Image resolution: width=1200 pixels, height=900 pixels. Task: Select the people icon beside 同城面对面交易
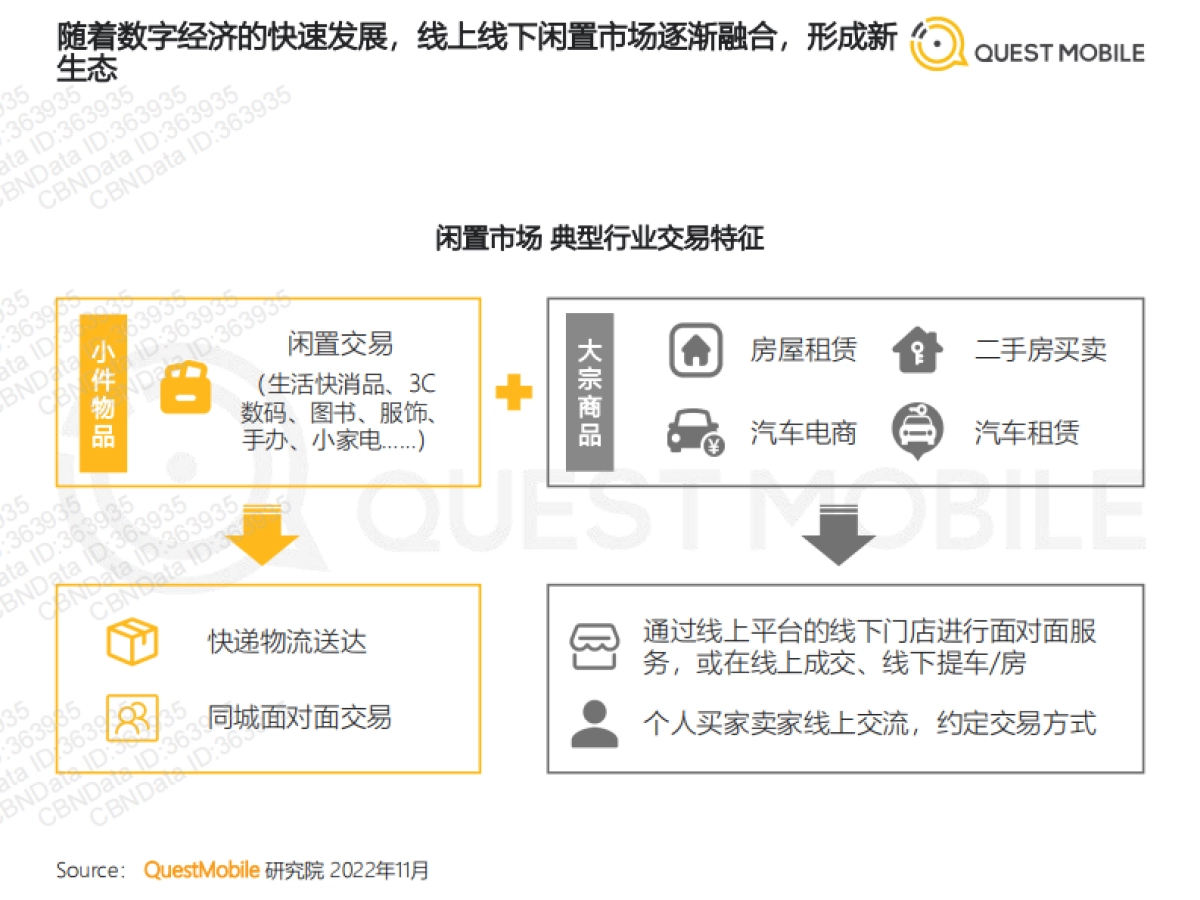pos(132,718)
